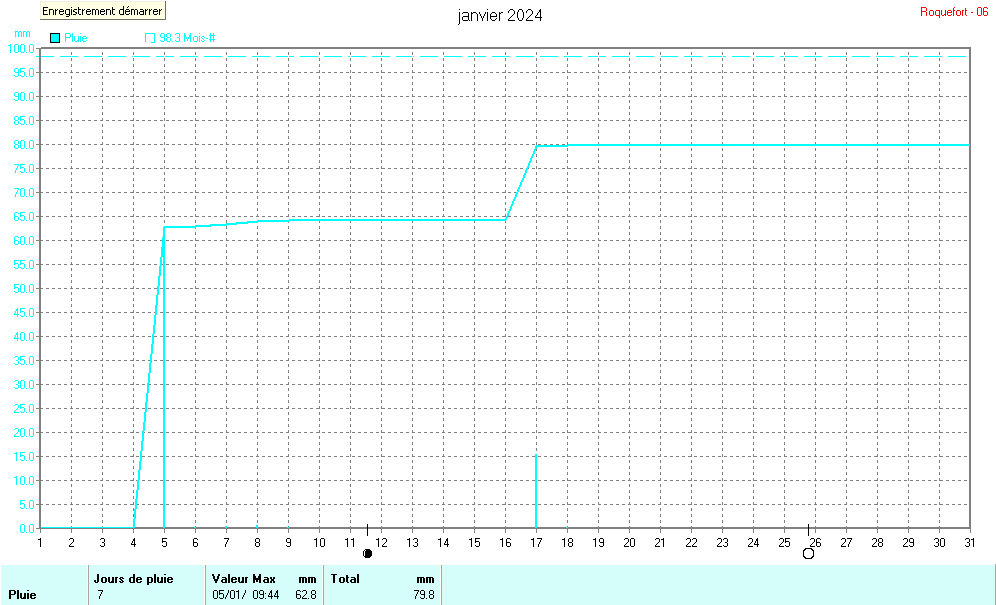The height and width of the screenshot is (605, 996).
Task: Click day 31 on the X axis
Action: [970, 543]
